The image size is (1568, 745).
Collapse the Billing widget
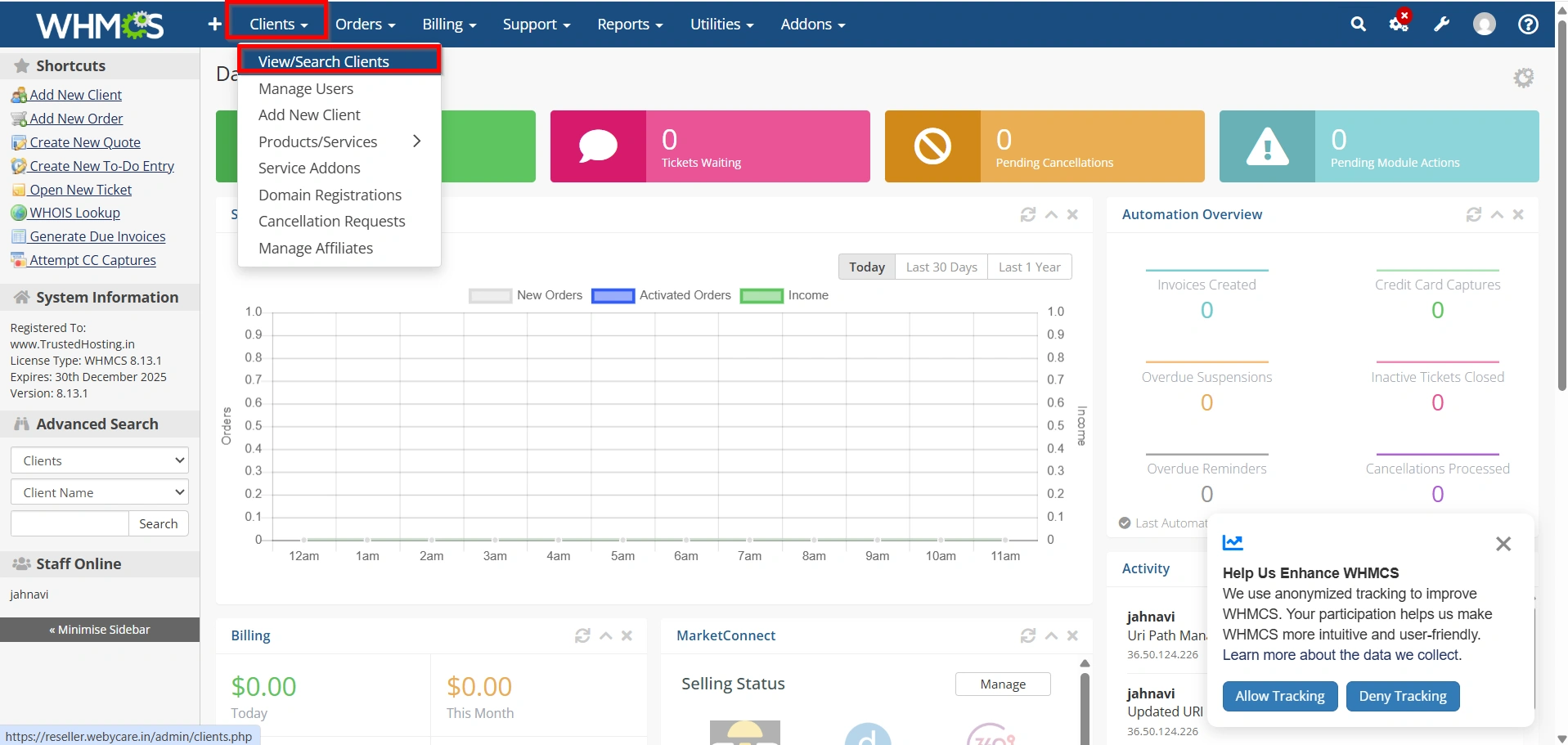coord(605,635)
